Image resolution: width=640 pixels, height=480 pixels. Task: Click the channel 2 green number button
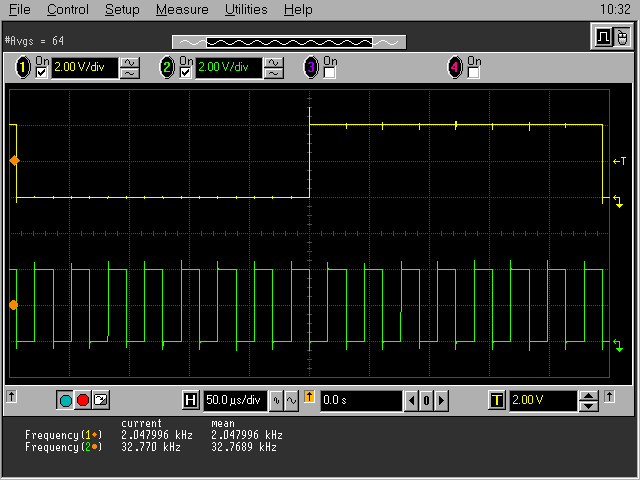(167, 68)
